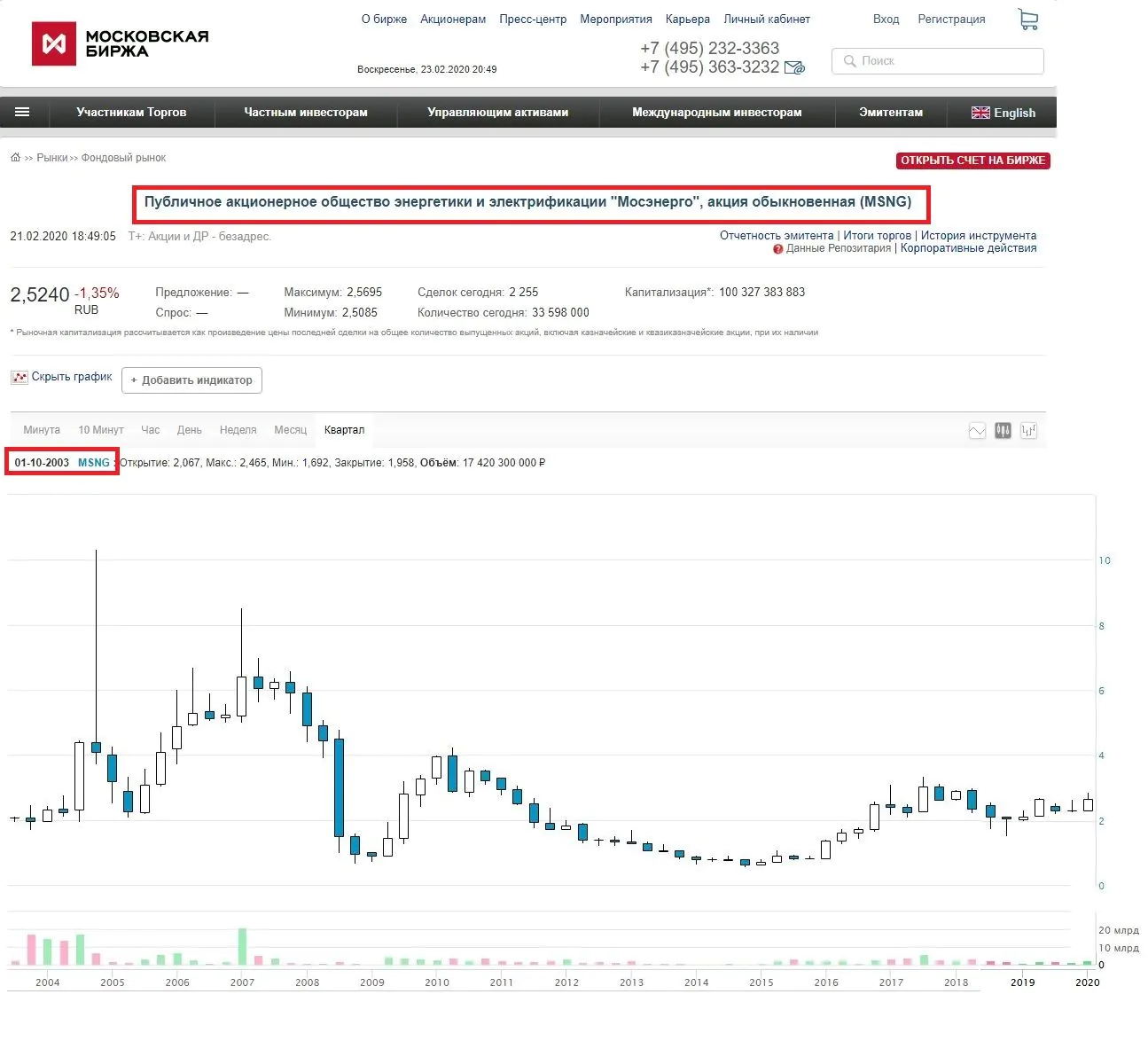Open the Участникам Торгов menu
1148x1041 pixels.
pyautogui.click(x=131, y=113)
